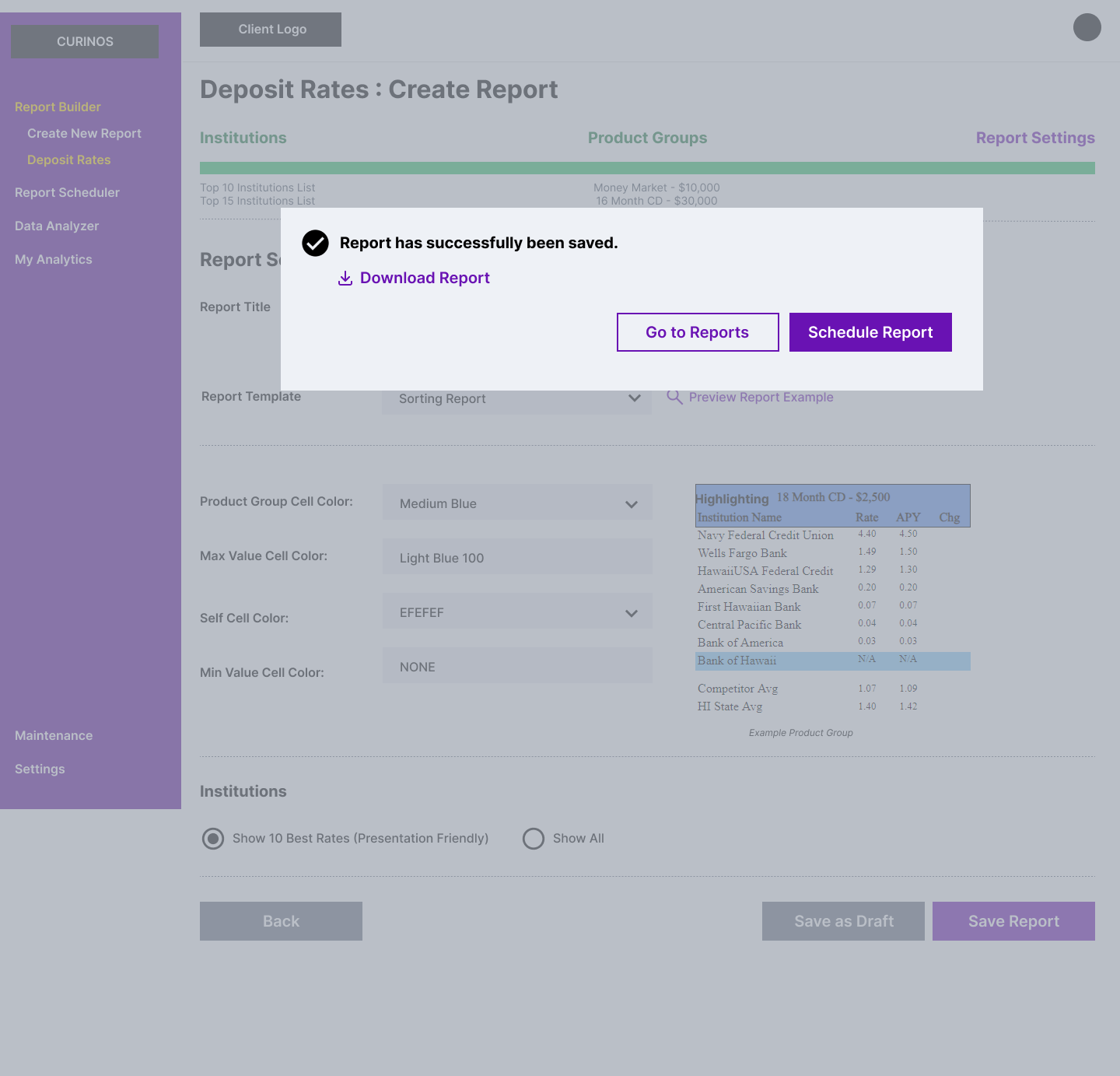This screenshot has width=1120, height=1076.
Task: Click the Back button
Action: (281, 921)
